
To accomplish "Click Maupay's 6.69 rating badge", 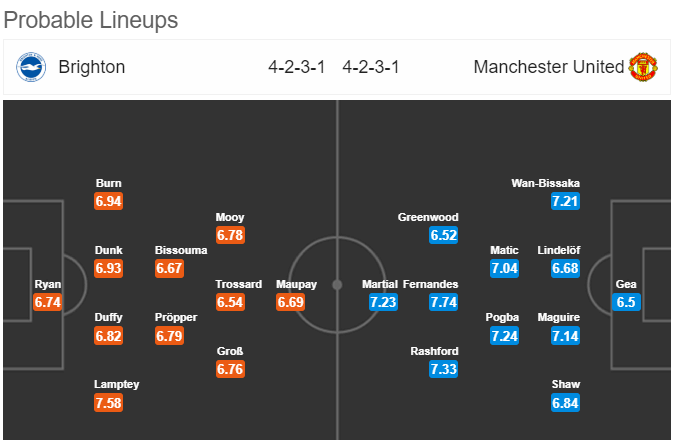I will (291, 302).
